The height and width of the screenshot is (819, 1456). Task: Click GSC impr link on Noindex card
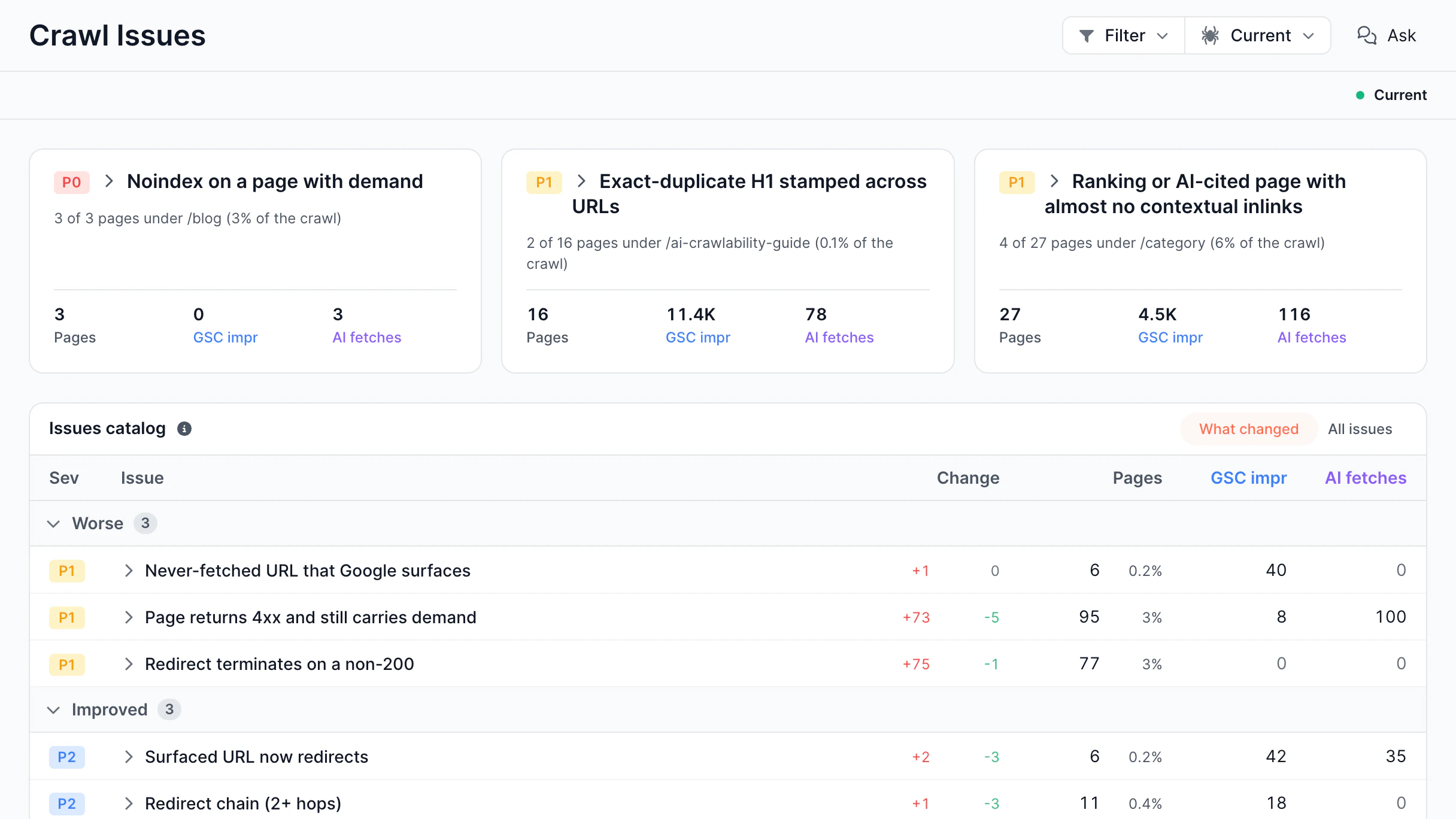[x=225, y=338]
